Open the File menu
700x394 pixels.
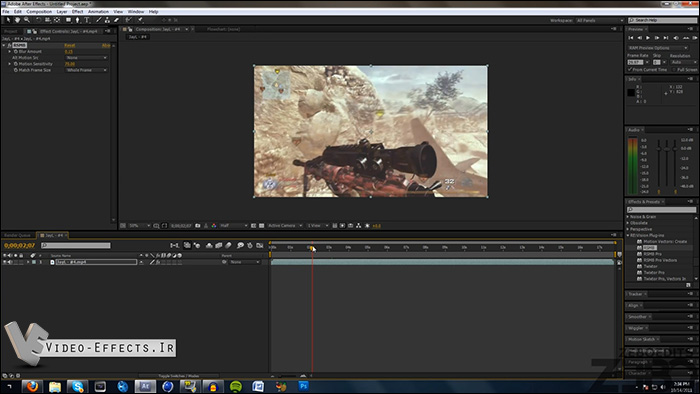(x=6, y=12)
